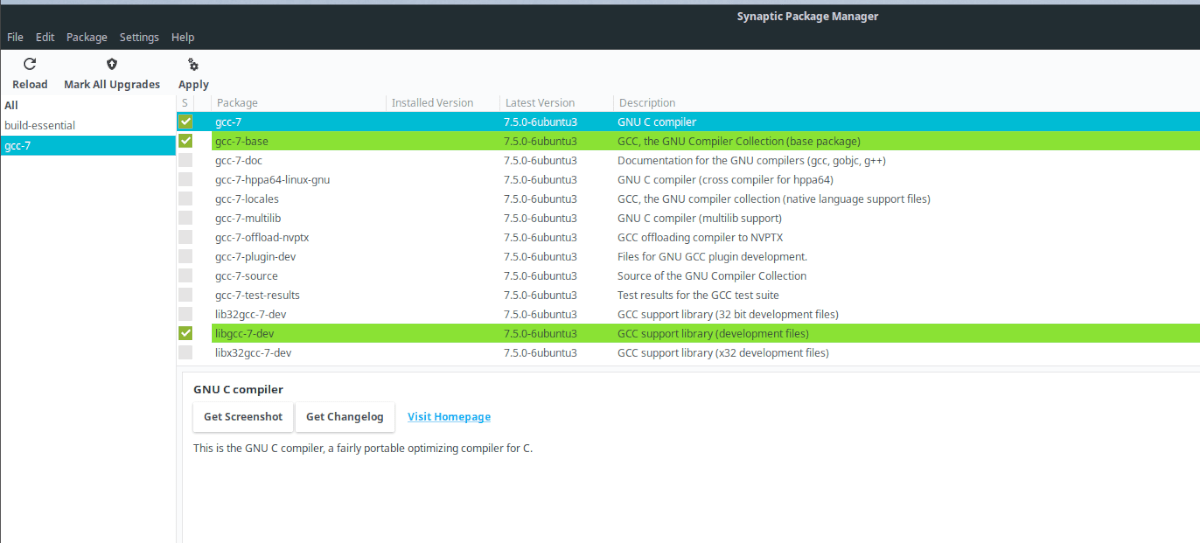The width and height of the screenshot is (1200, 543).
Task: Toggle the libgcc-7-dev status checkbox
Action: (x=185, y=333)
